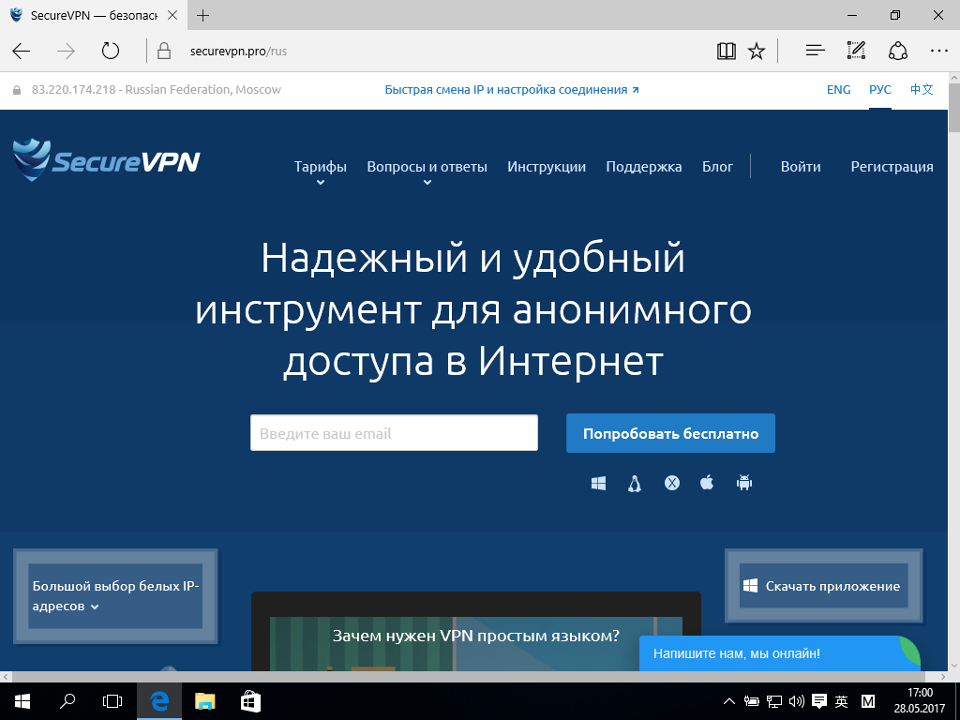Click the vertical scrollbar thumb
960x720 pixels.
coord(954,108)
